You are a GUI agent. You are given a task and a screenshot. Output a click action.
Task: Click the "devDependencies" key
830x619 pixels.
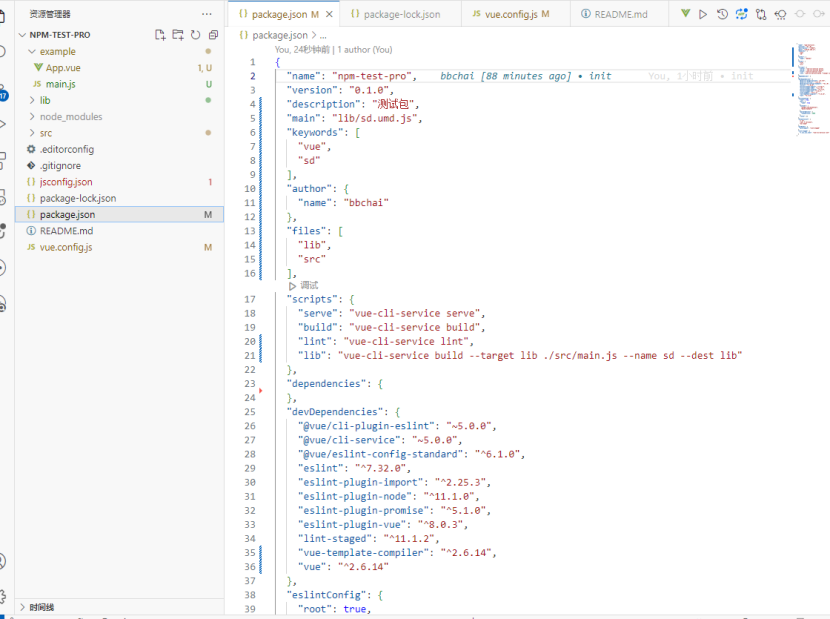pyautogui.click(x=335, y=412)
